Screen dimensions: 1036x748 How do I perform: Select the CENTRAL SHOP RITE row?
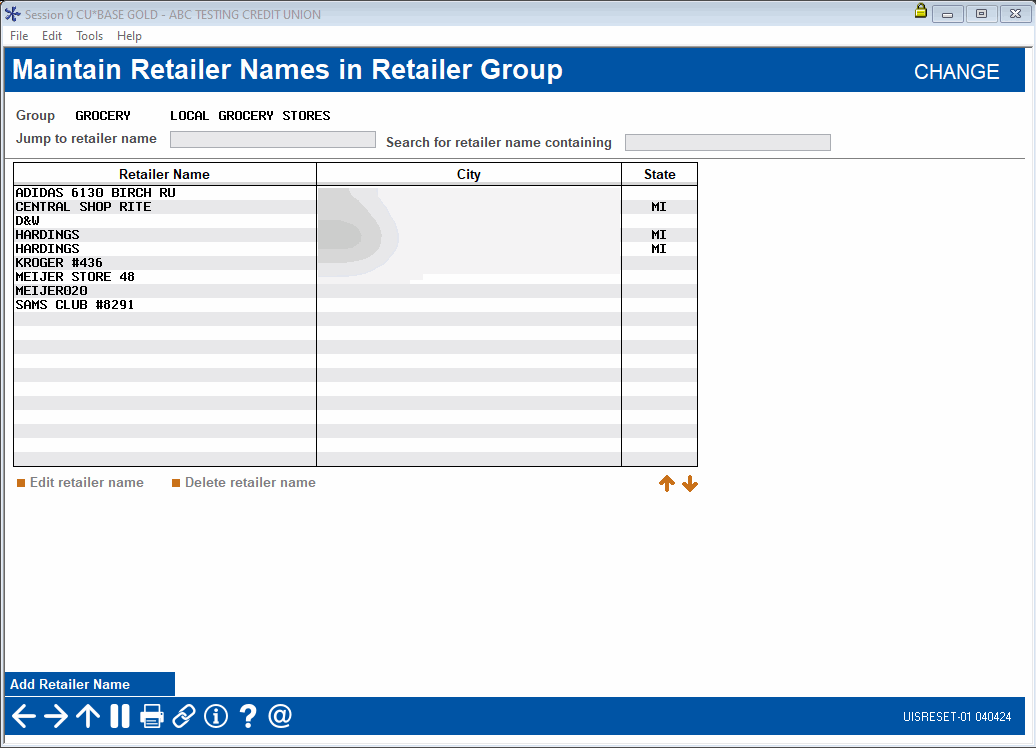pos(355,207)
